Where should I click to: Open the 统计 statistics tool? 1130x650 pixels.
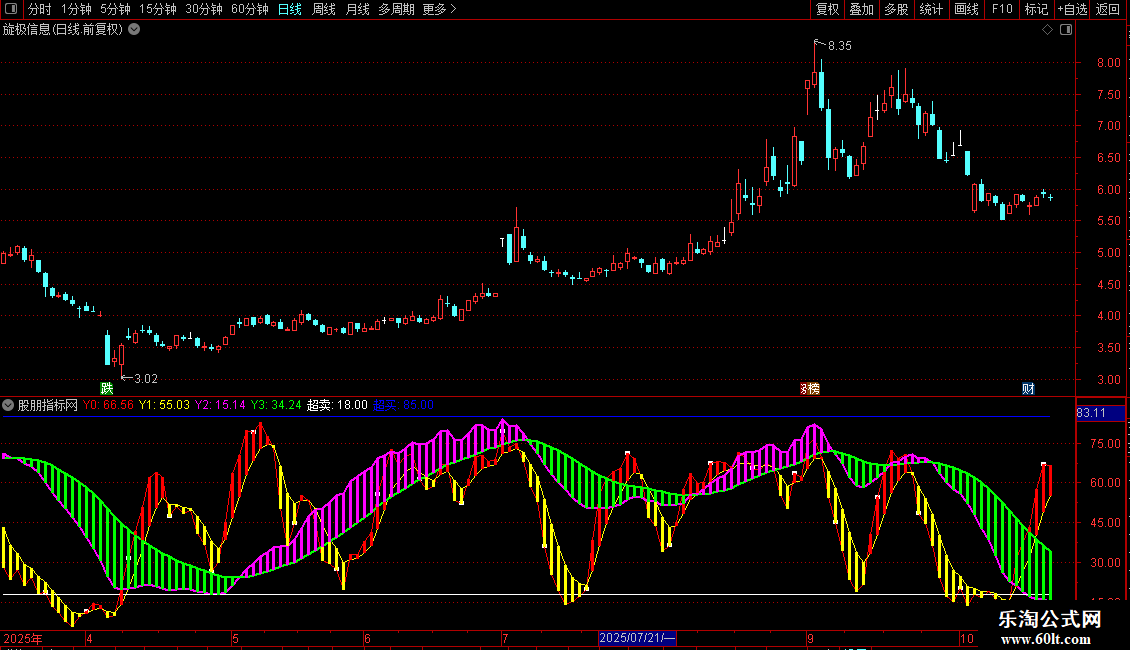point(930,9)
